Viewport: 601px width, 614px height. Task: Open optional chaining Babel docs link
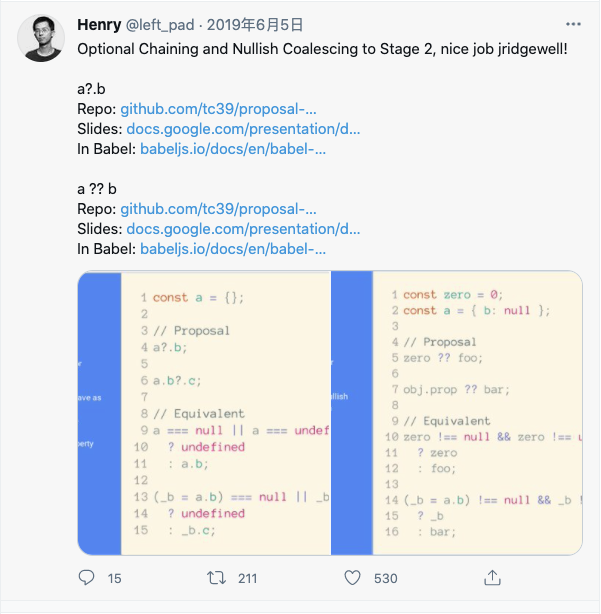click(232, 149)
